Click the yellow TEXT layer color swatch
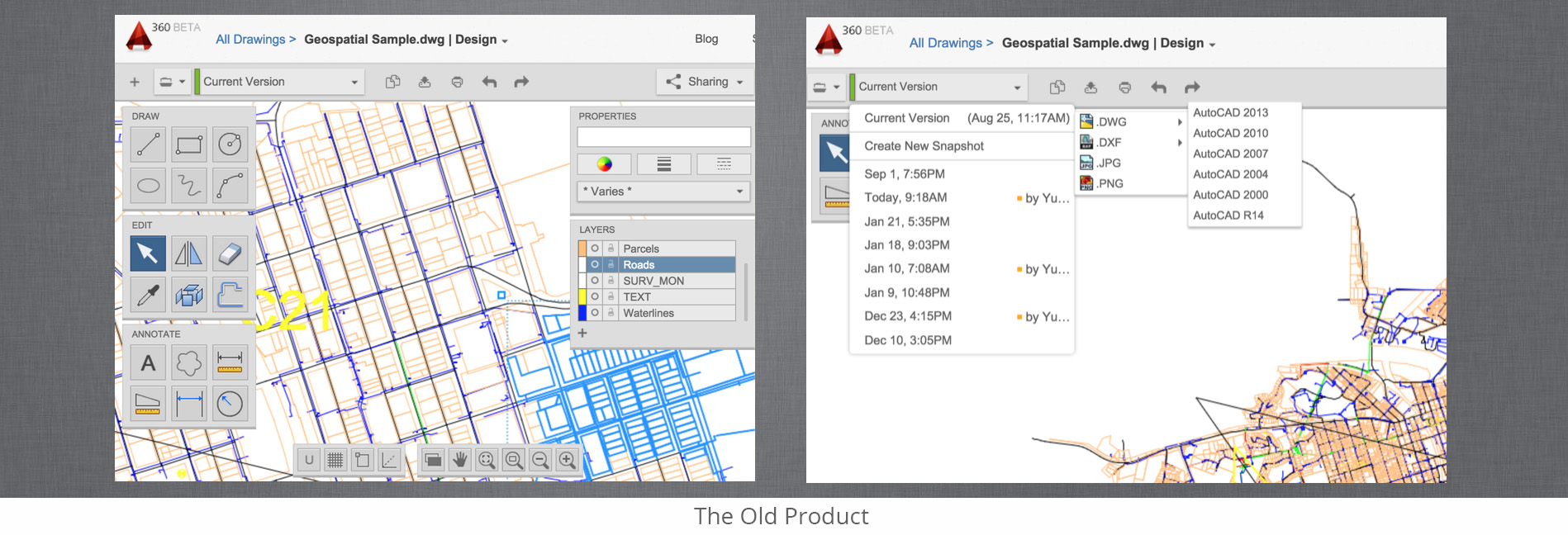The width and height of the screenshot is (1568, 535). pyautogui.click(x=582, y=297)
